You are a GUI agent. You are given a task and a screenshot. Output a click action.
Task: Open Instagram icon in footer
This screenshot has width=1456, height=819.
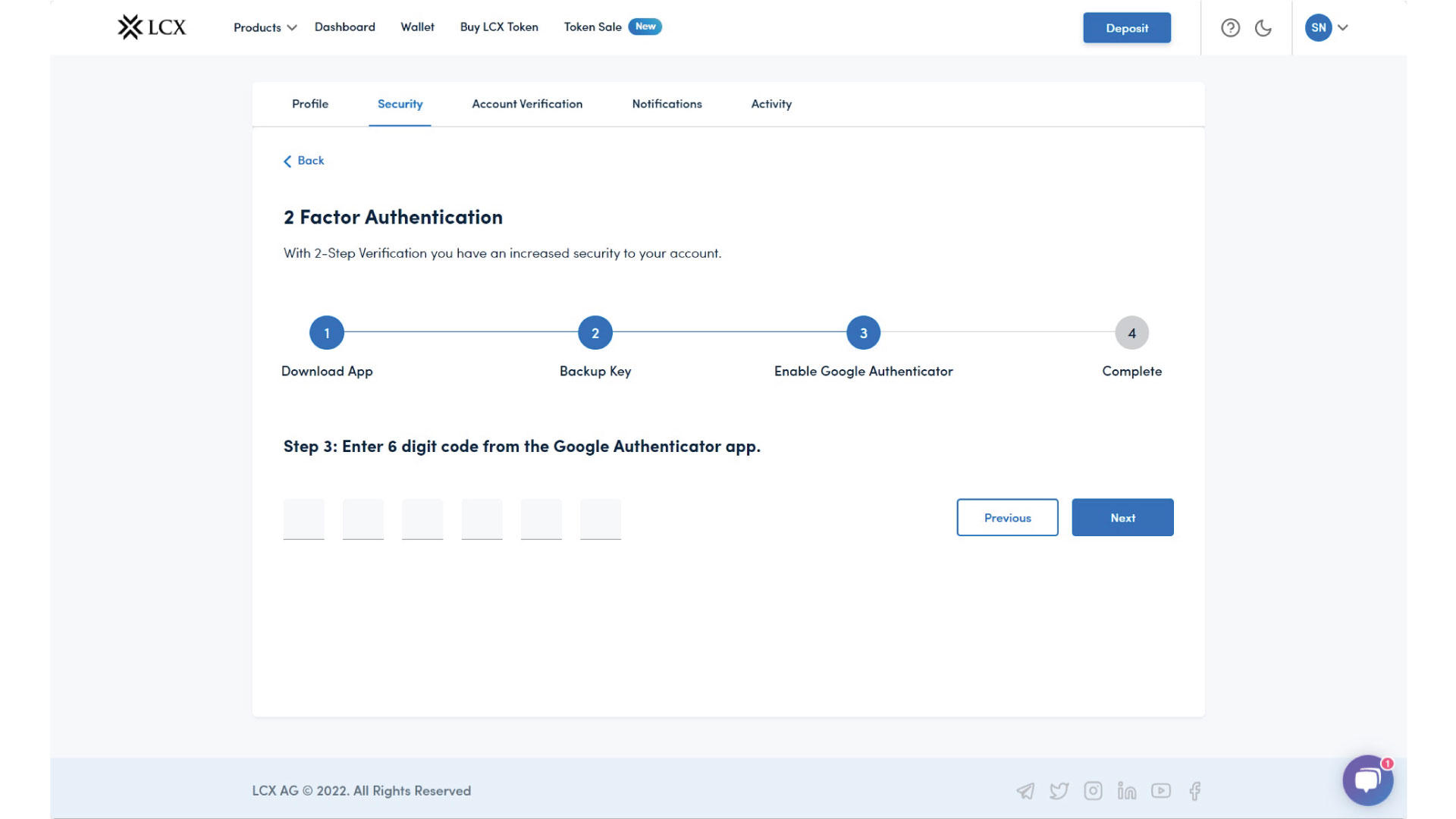tap(1093, 791)
